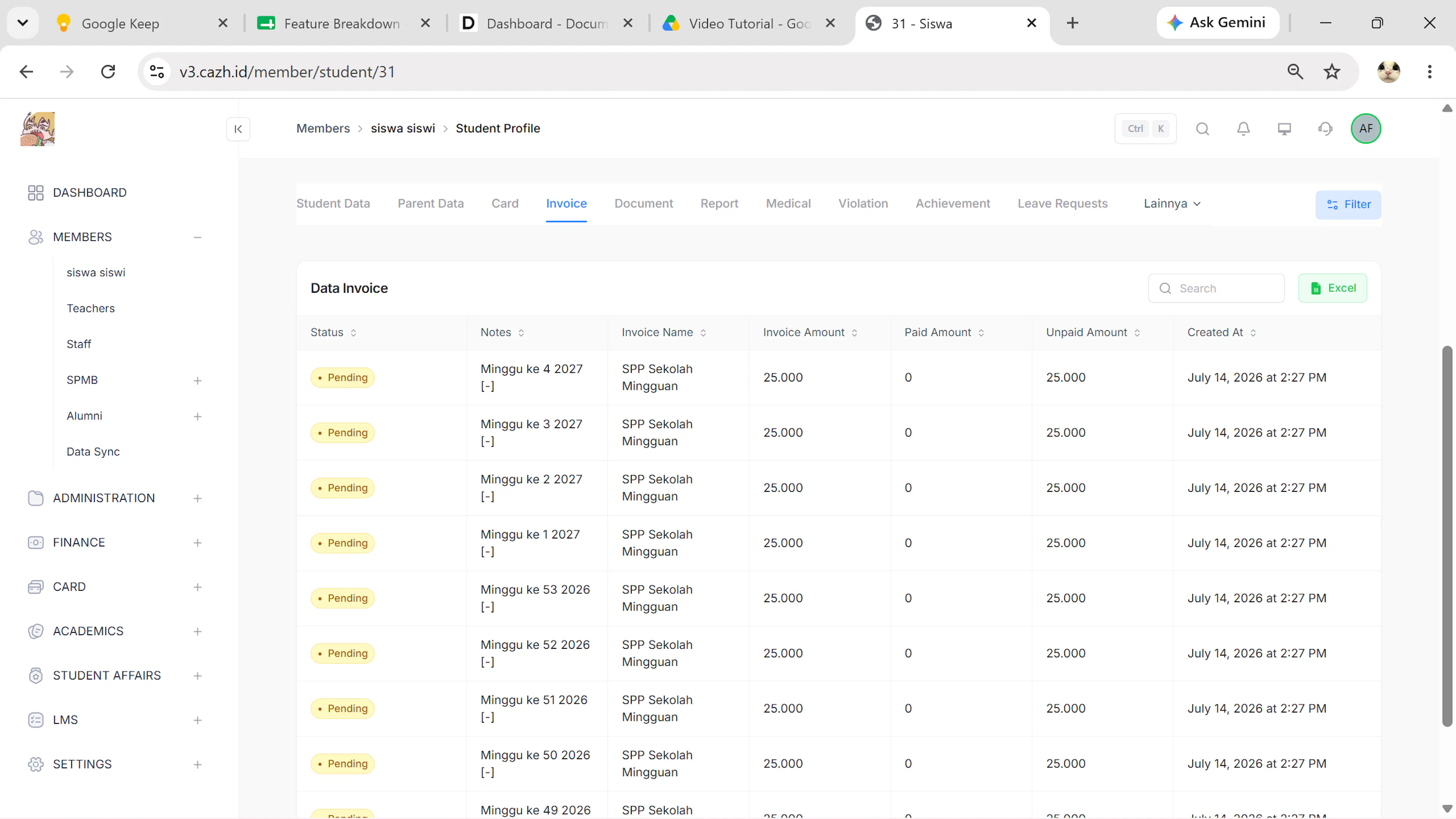Switch to the Student Data tab

(x=333, y=204)
